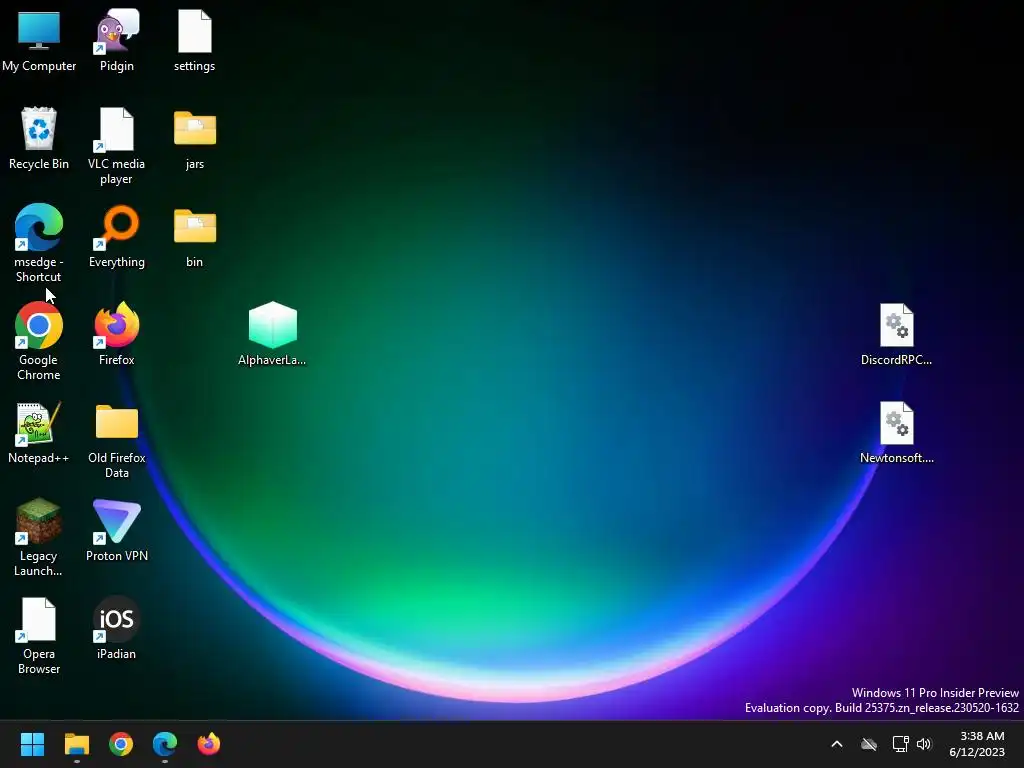Viewport: 1024px width, 768px height.
Task: Click the cloud sync tray icon
Action: point(869,744)
